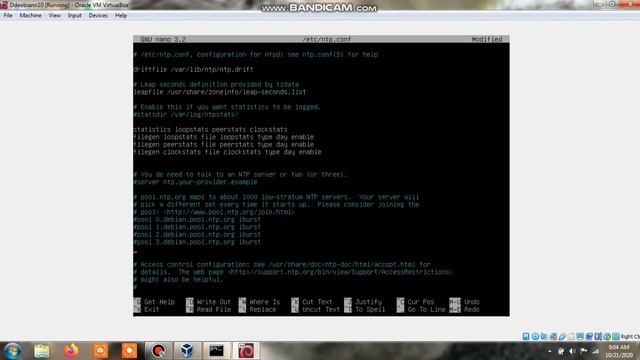Switch to the Debian VM taskbar button
The height and width of the screenshot is (360, 640).
(x=246, y=351)
